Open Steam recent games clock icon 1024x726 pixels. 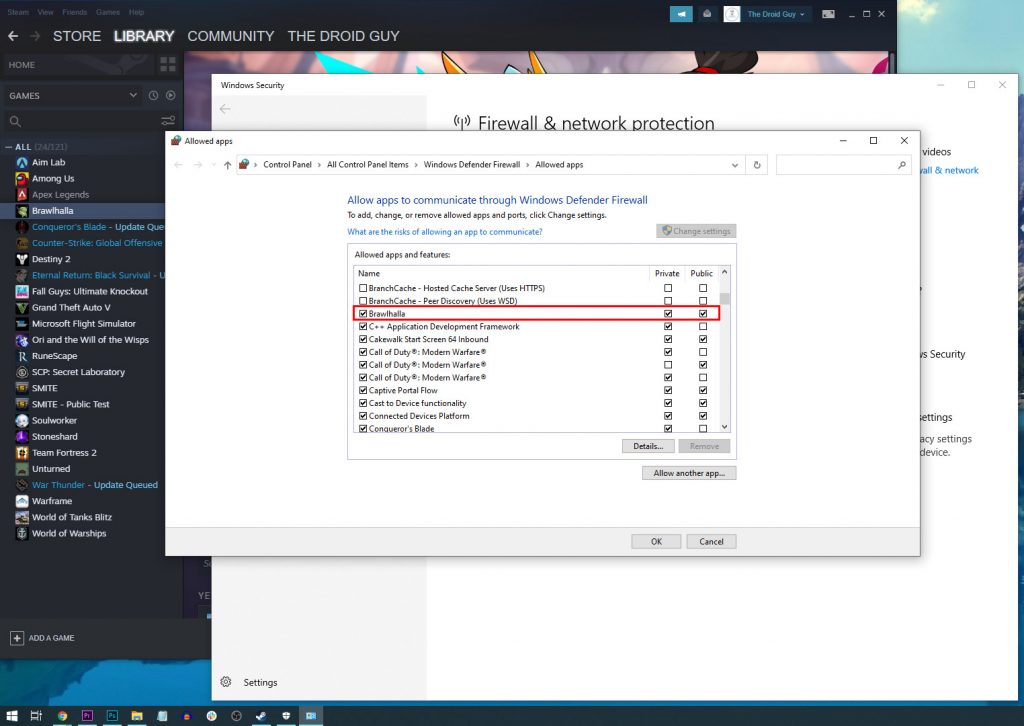pos(153,95)
